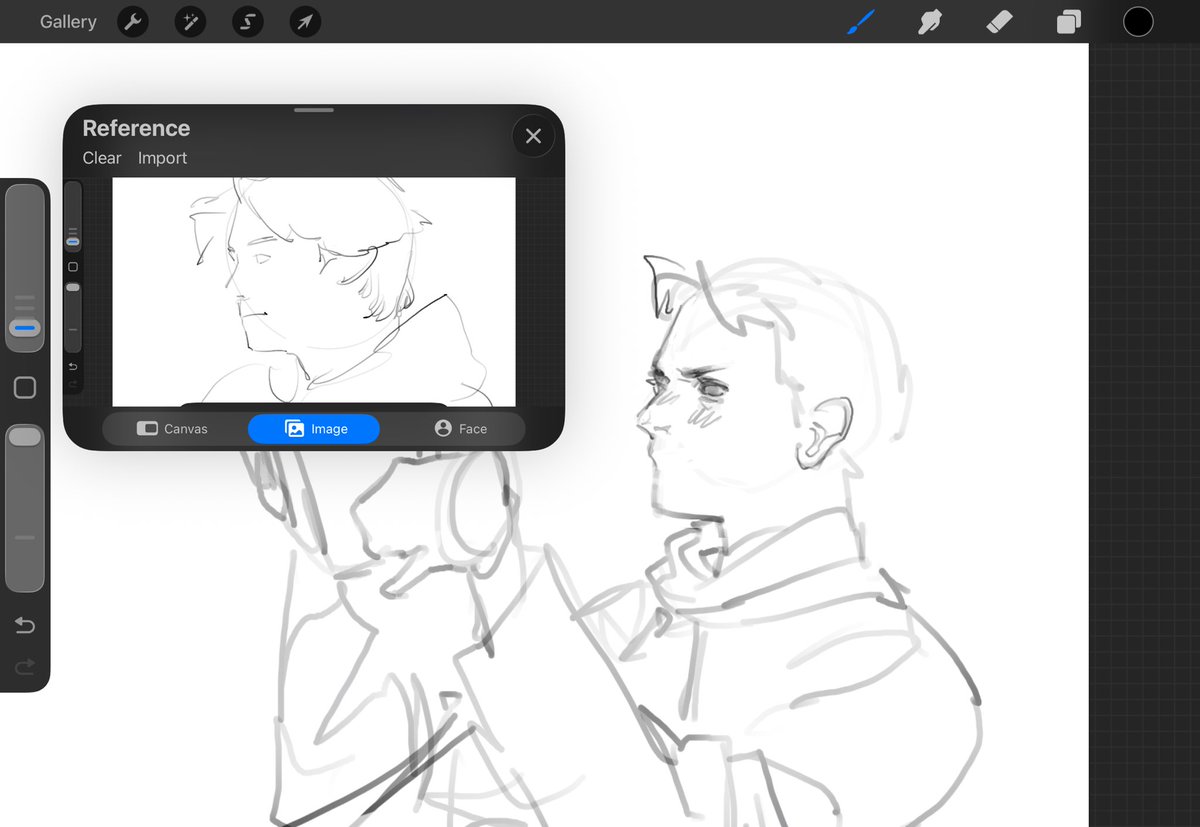Click the Reference panel grab handle
The height and width of the screenshot is (827, 1200).
314,110
